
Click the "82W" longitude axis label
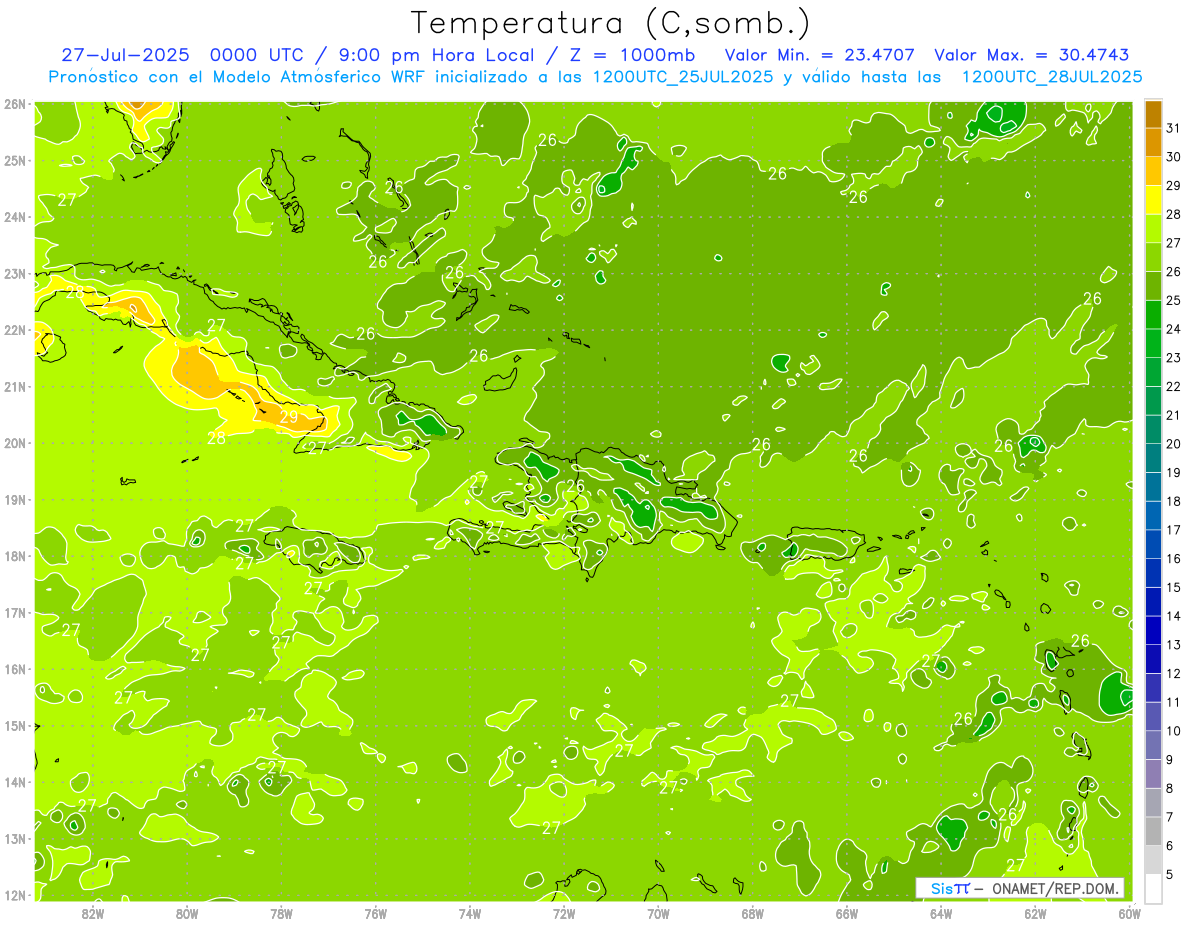click(93, 912)
